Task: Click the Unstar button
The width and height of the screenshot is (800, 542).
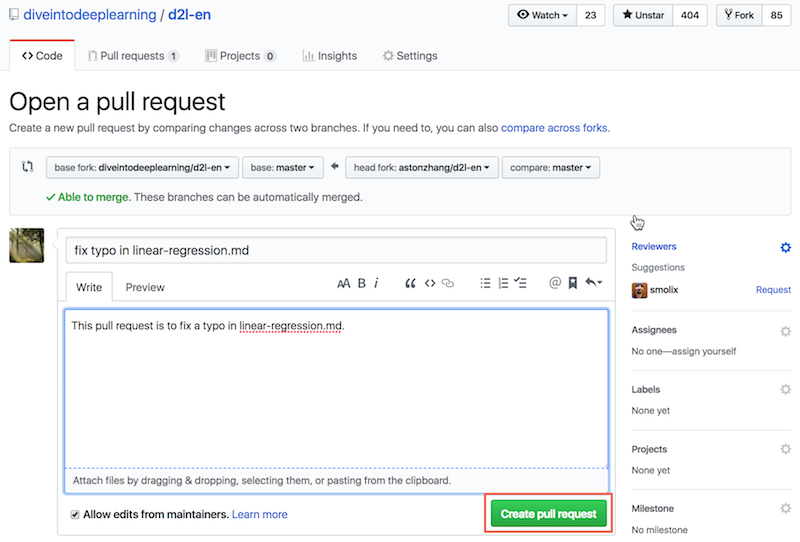Action: [x=643, y=15]
